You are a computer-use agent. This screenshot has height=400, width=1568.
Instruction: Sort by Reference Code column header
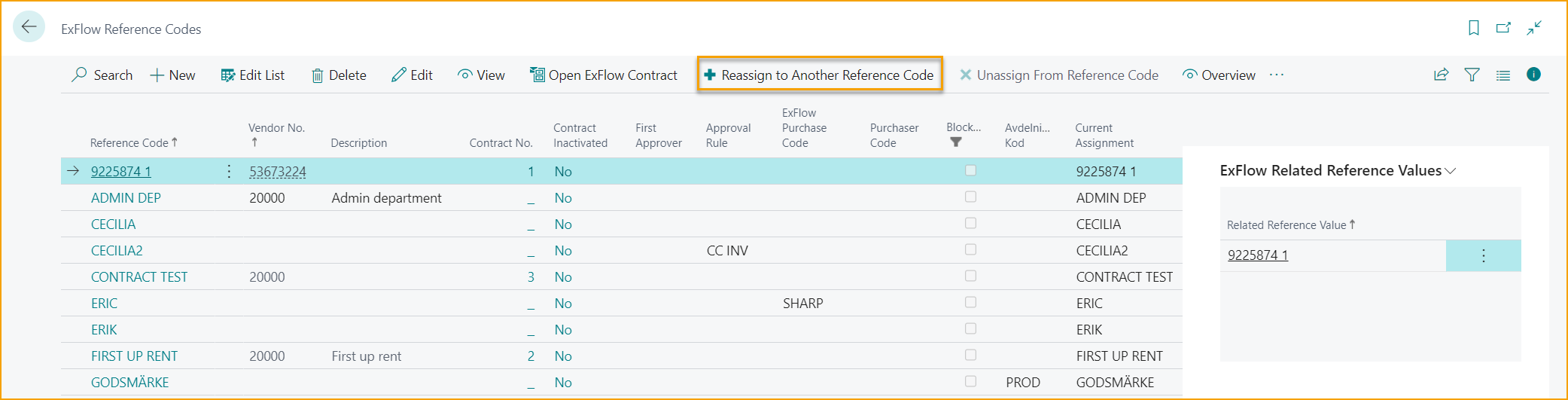133,142
